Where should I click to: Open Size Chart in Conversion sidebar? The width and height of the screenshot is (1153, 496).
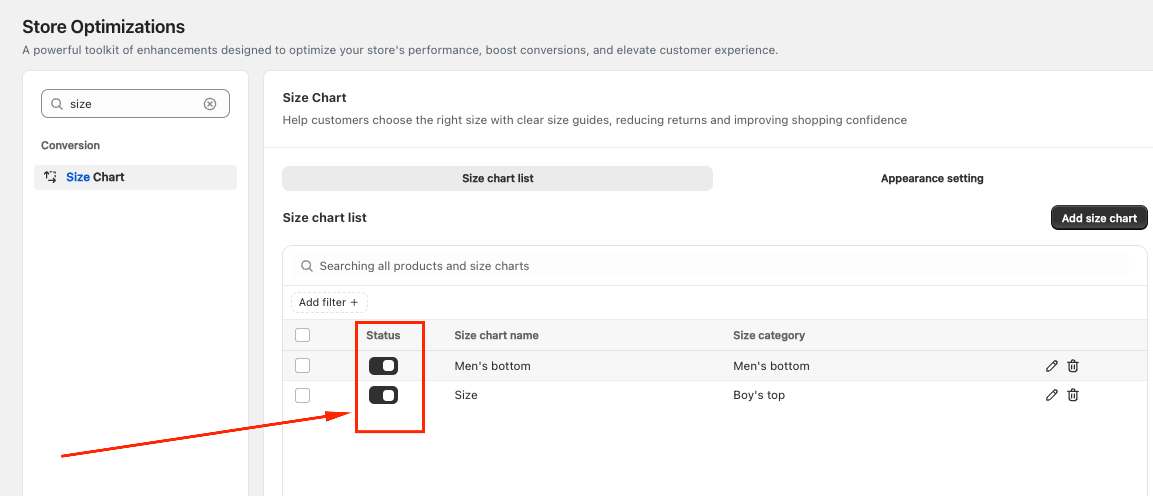[95, 177]
